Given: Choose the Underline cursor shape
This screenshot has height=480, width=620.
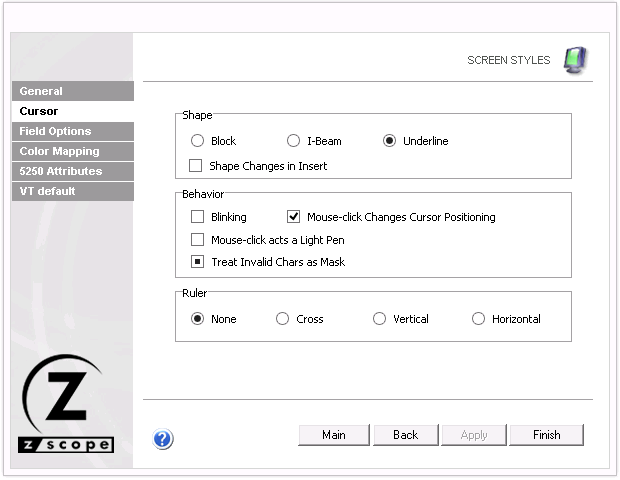Looking at the screenshot, I should tap(389, 141).
